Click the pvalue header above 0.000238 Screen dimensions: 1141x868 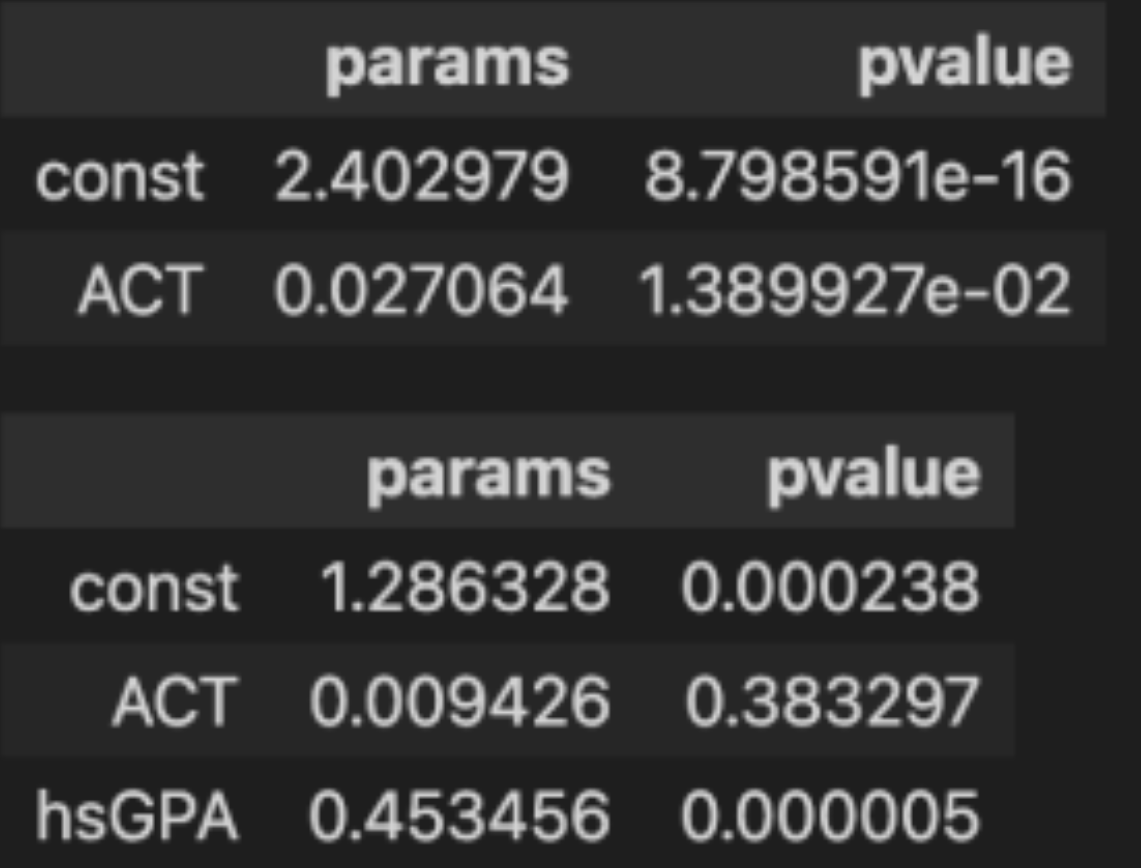point(873,472)
